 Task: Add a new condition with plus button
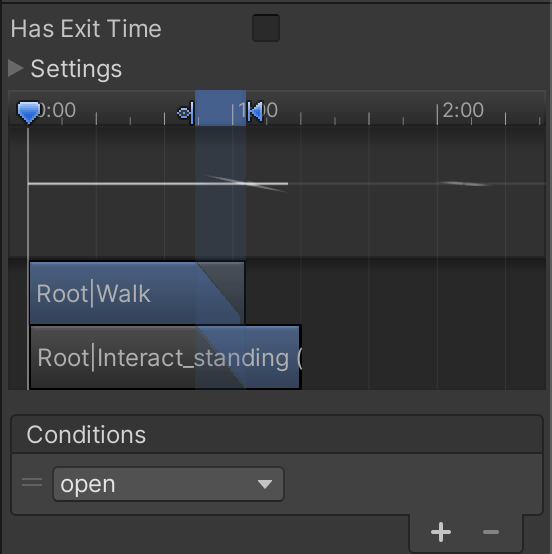point(441,532)
